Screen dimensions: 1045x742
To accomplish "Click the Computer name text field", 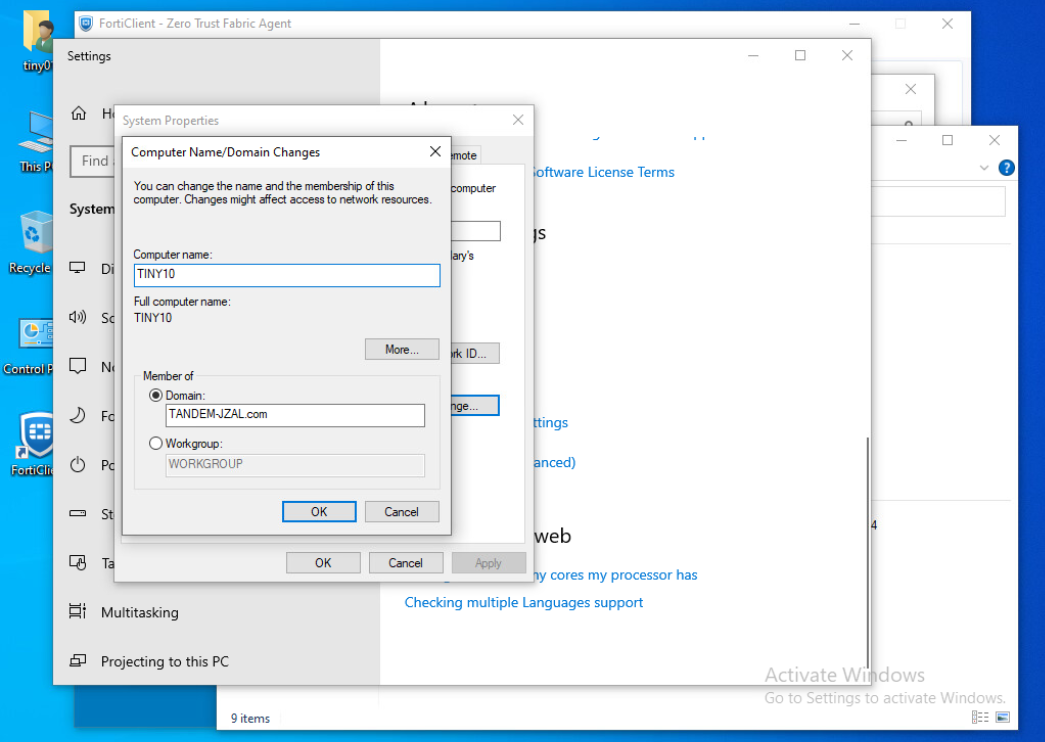I will tap(287, 275).
